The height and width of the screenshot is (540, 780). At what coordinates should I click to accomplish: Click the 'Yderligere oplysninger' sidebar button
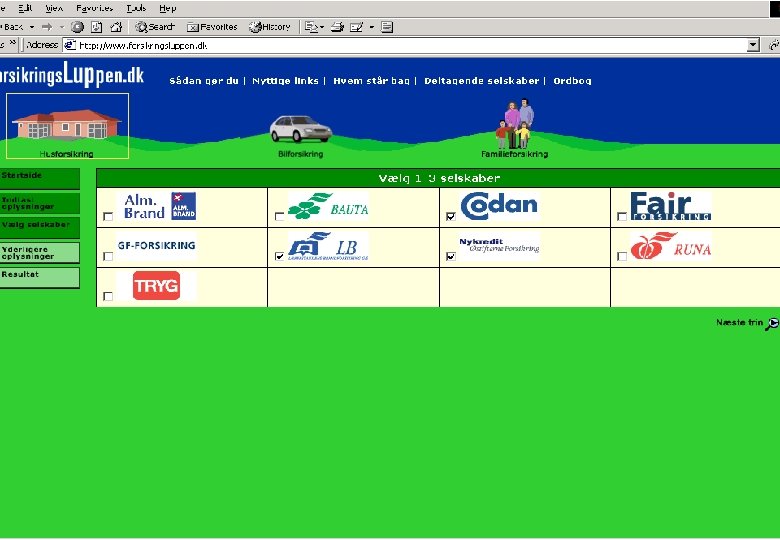[x=39, y=253]
